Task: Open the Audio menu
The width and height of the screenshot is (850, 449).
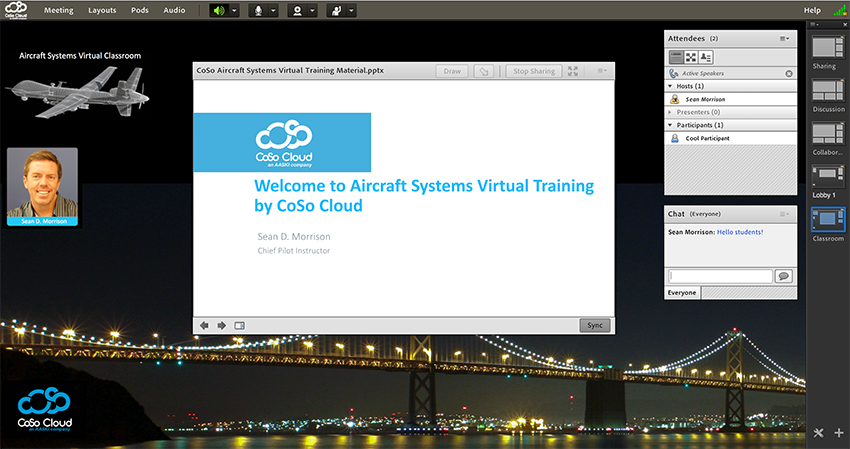Action: (x=175, y=10)
